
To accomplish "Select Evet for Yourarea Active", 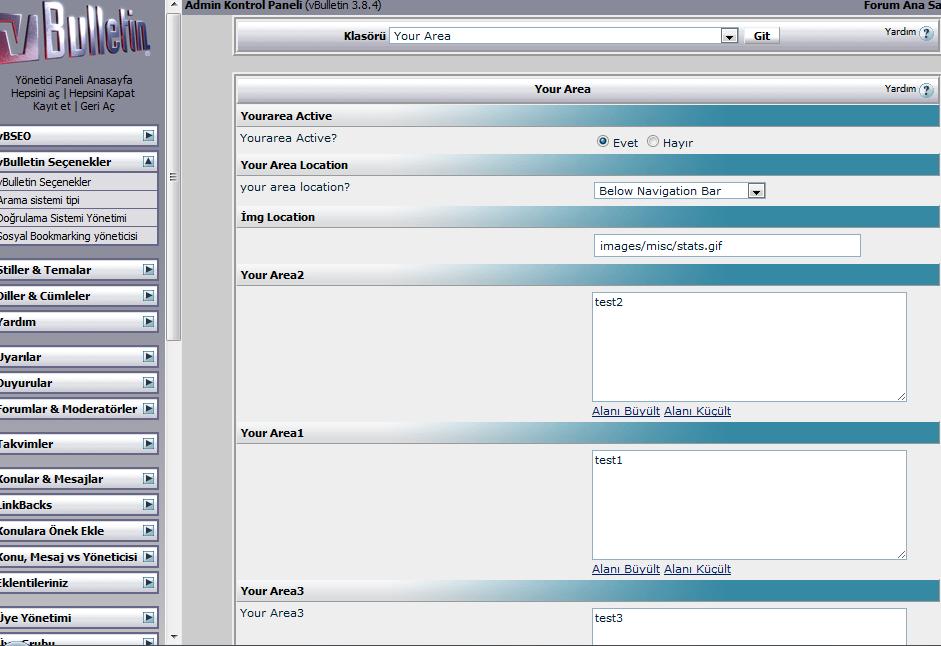I will coord(603,142).
